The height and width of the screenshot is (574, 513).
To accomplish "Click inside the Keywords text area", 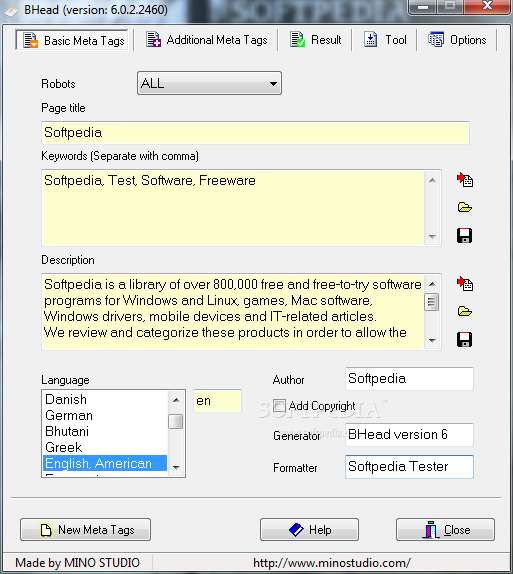I will click(233, 208).
